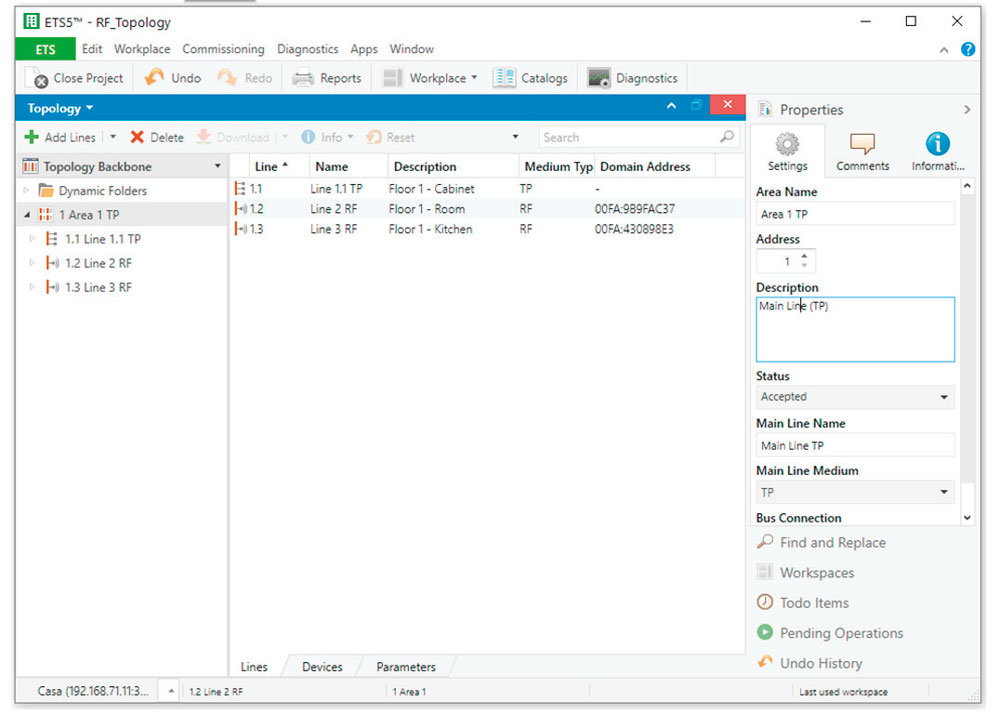Click the red X Delete icon
The image size is (1000, 714).
pos(136,137)
